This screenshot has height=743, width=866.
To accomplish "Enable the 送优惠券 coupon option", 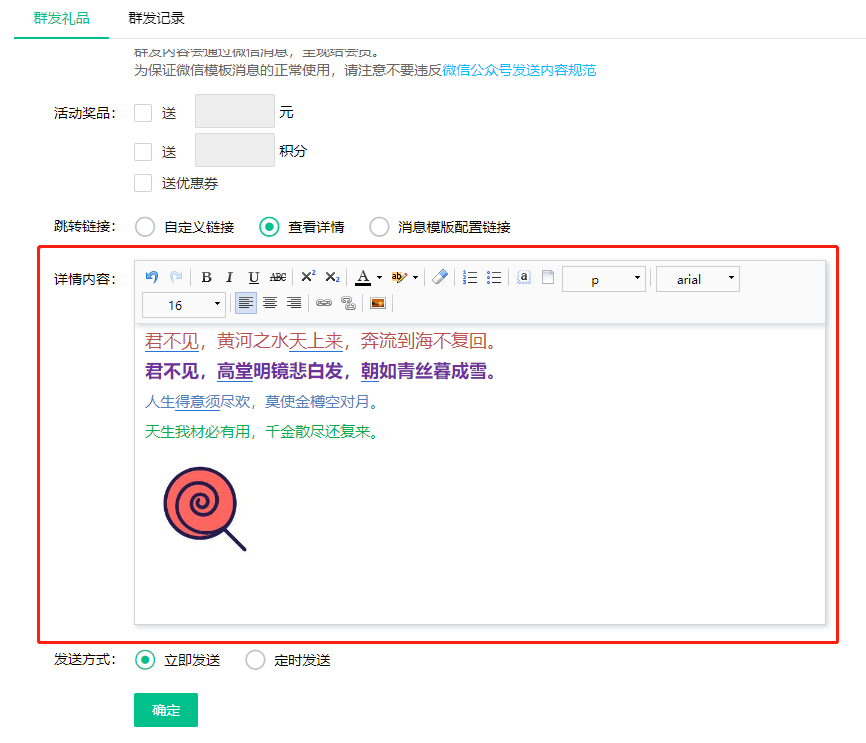I will pos(143,183).
